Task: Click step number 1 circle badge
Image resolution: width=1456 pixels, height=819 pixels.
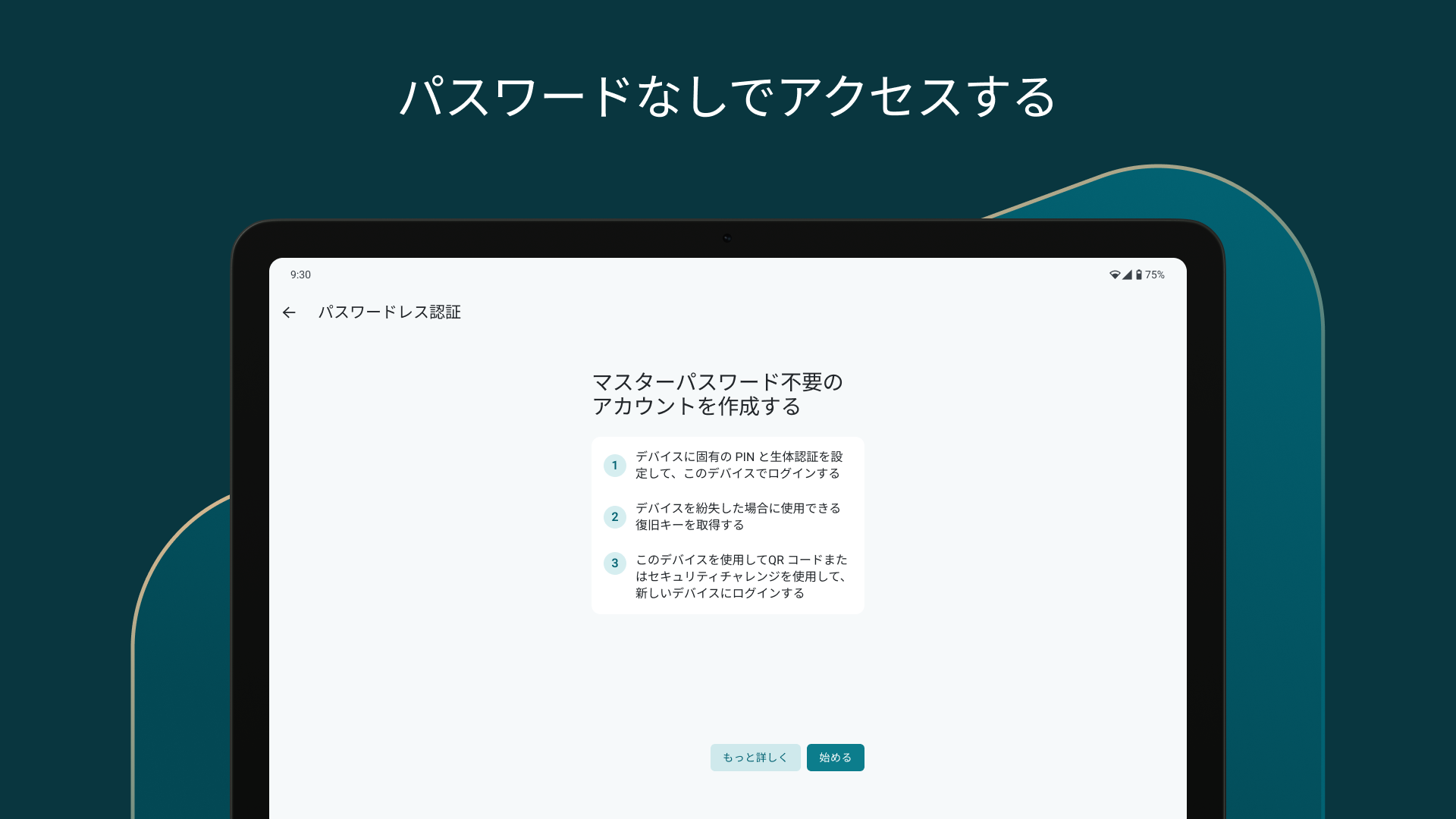Action: [x=614, y=465]
